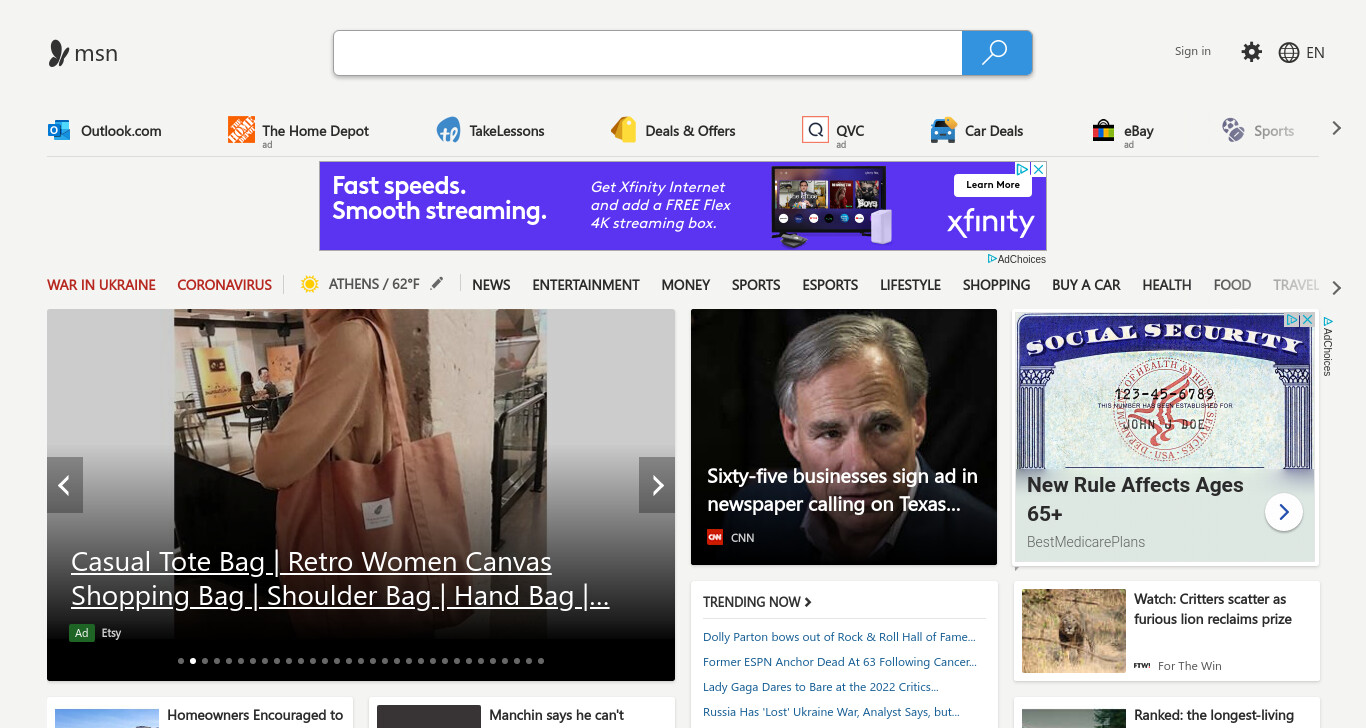Click Sign in link
This screenshot has width=1366, height=728.
point(1193,51)
